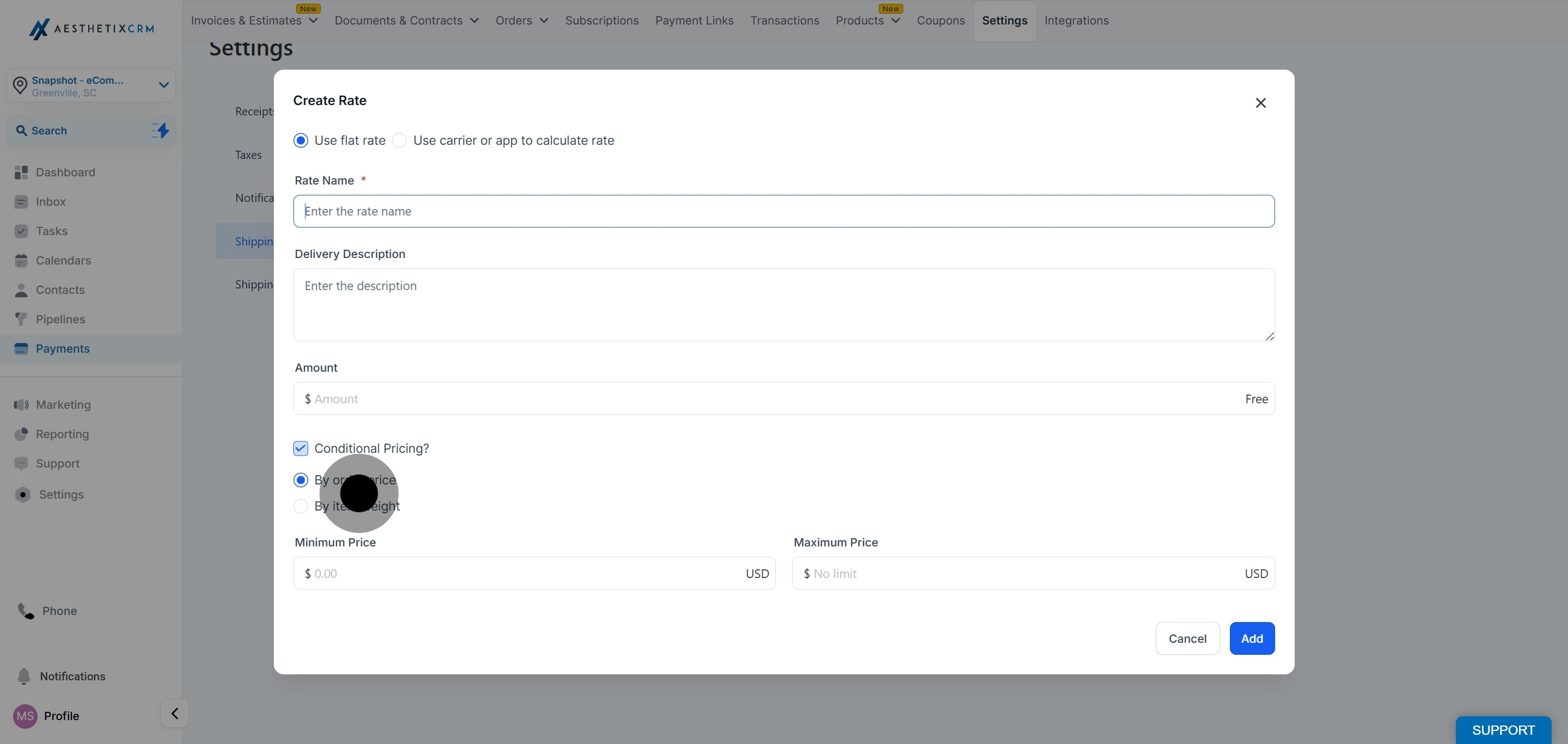Click the Marketing megaphone icon

point(21,405)
